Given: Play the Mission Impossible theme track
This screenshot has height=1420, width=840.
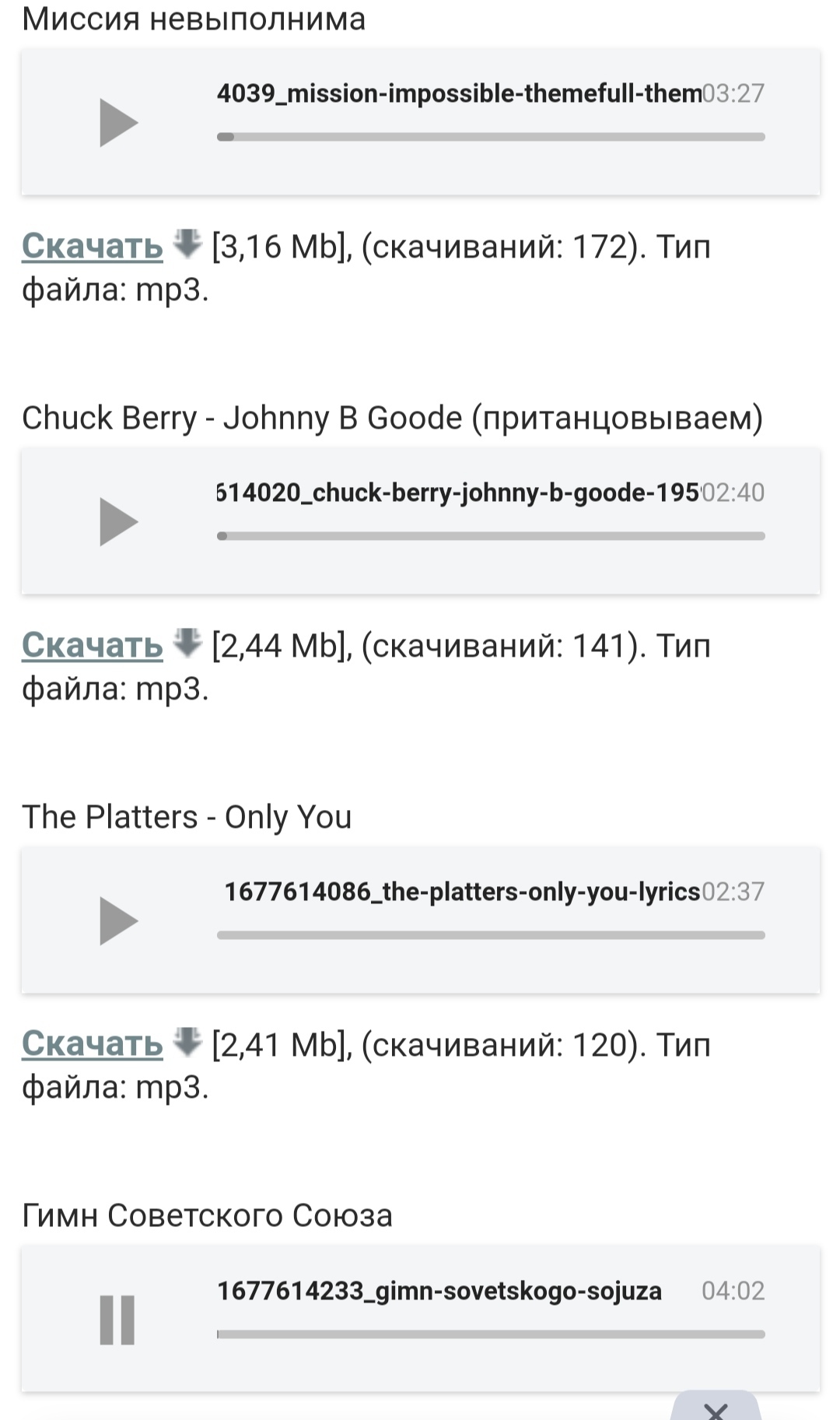Looking at the screenshot, I should [118, 123].
